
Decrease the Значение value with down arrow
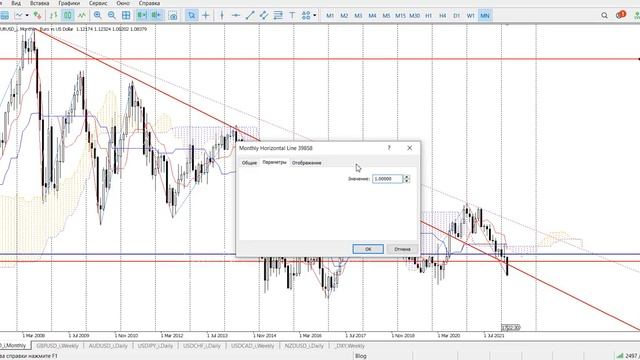click(x=406, y=181)
